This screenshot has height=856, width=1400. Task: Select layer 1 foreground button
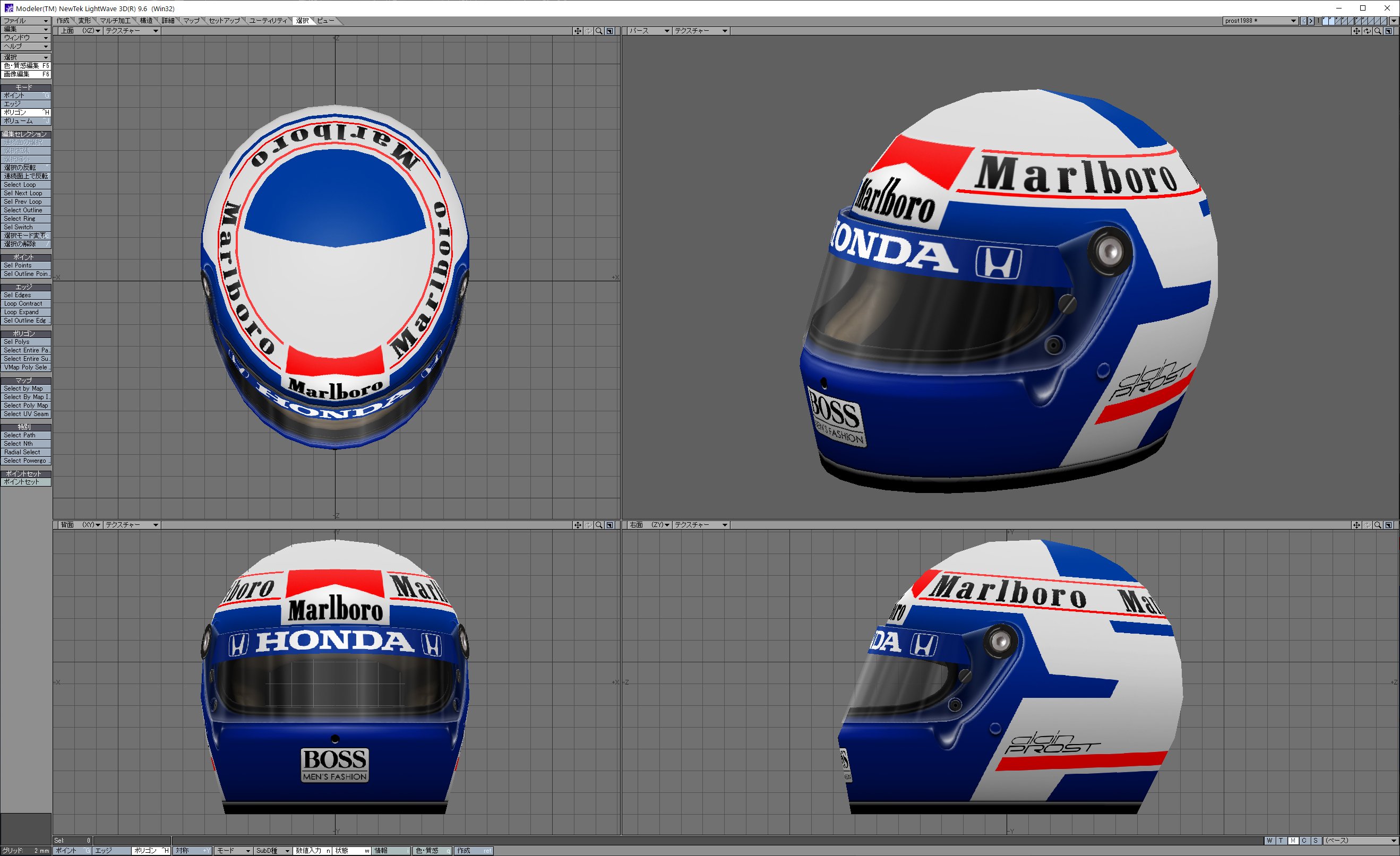(x=1326, y=21)
